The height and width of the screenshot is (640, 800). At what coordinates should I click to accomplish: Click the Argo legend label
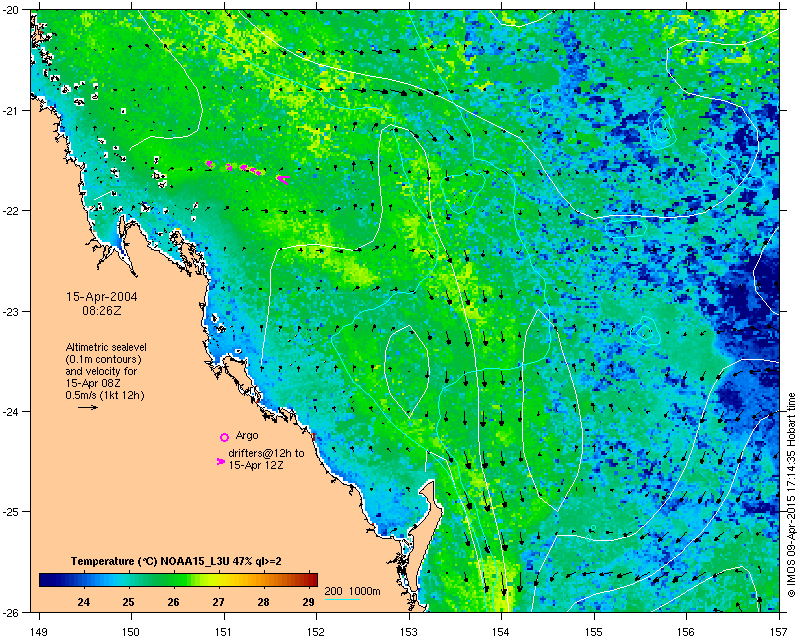(247, 435)
